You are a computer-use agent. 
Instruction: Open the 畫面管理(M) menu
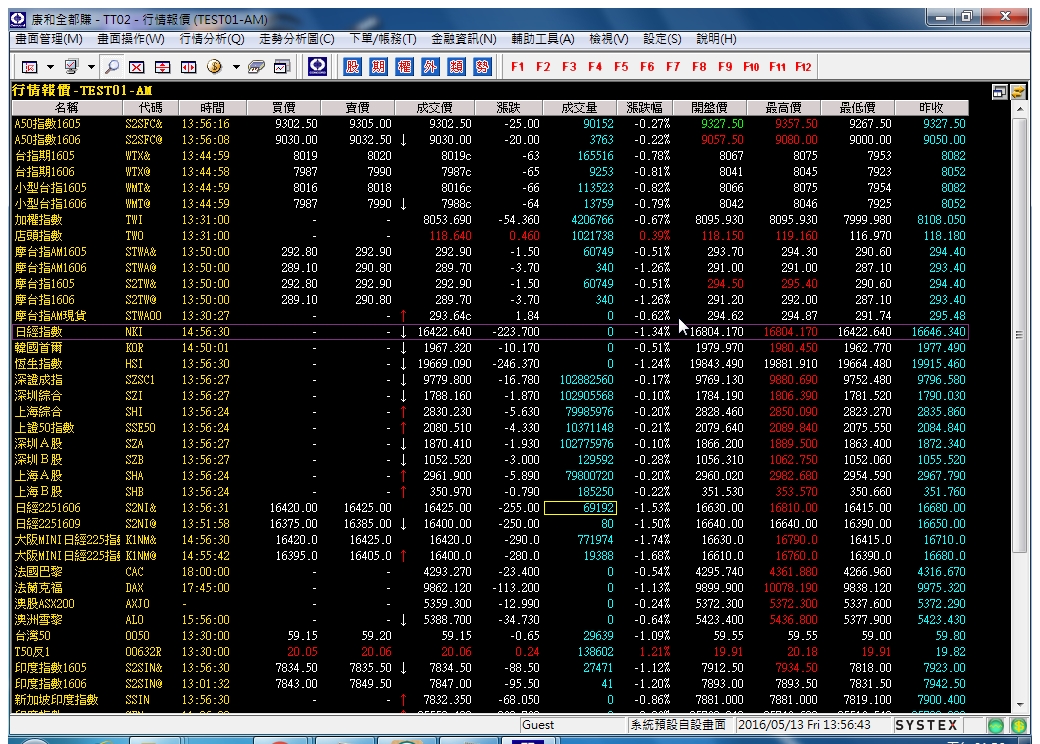49,39
